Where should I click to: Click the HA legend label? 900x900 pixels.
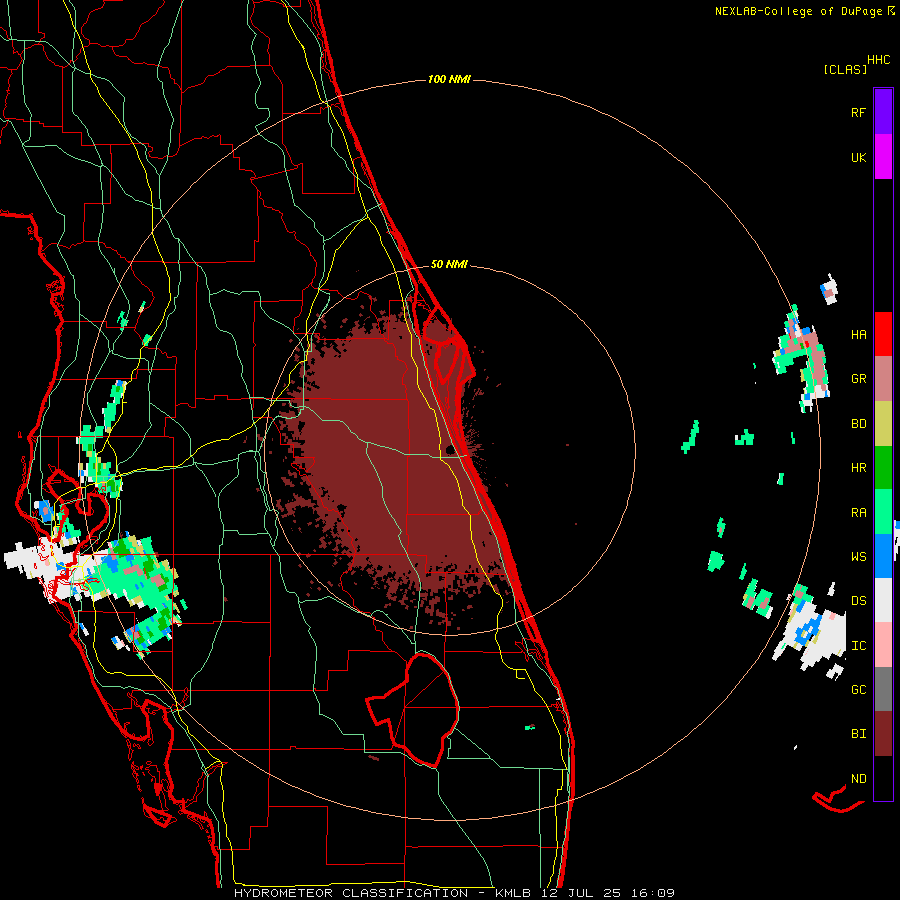(x=858, y=334)
